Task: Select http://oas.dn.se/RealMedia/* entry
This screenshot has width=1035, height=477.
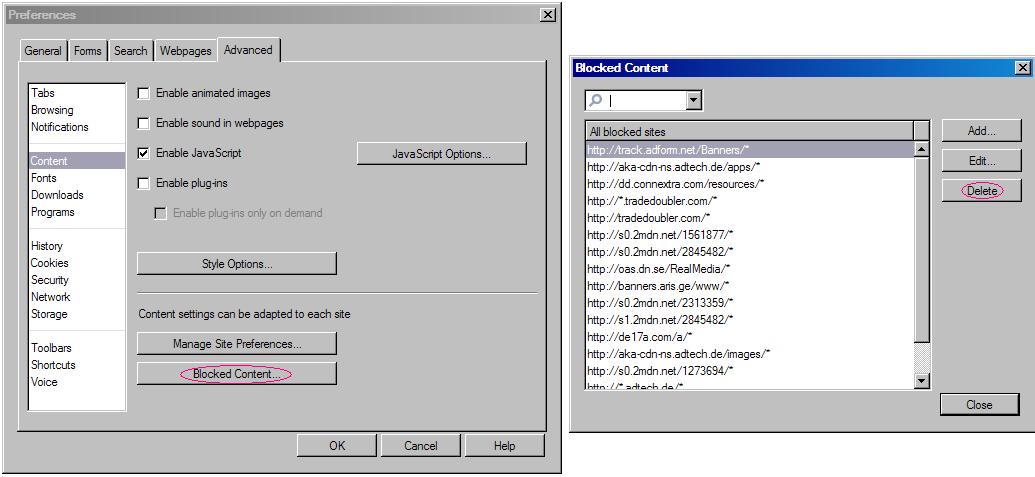Action: point(749,269)
